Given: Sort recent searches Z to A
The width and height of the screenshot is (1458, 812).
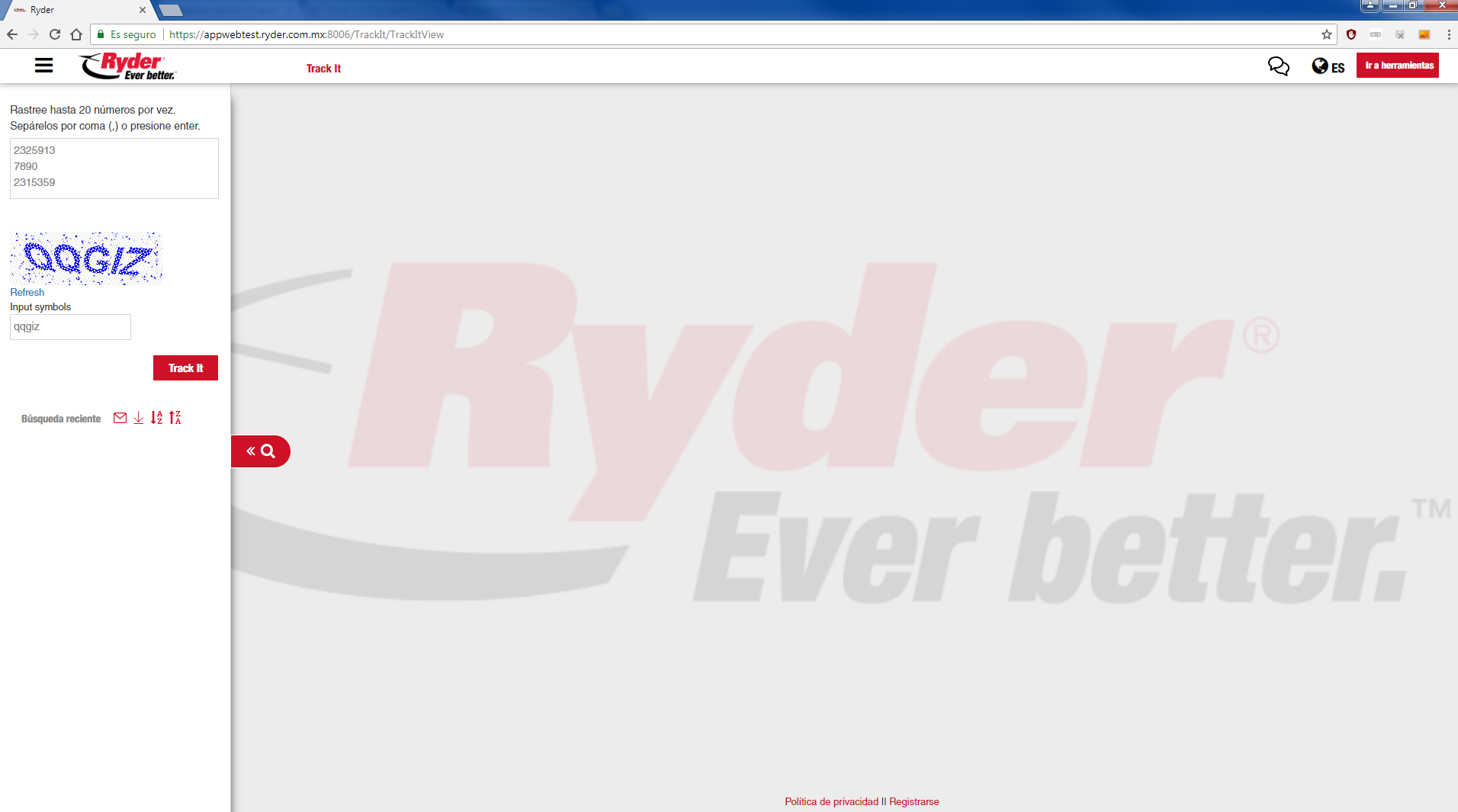Looking at the screenshot, I should tap(175, 418).
